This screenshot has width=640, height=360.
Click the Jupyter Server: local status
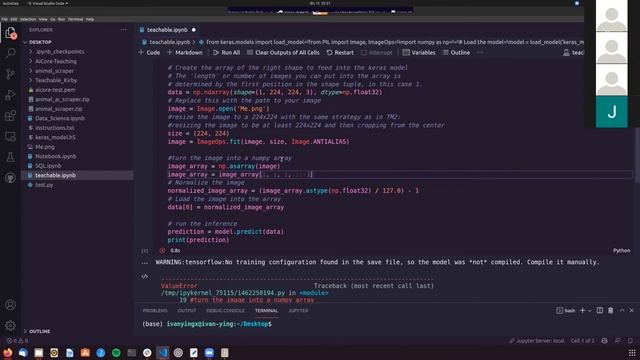537,340
